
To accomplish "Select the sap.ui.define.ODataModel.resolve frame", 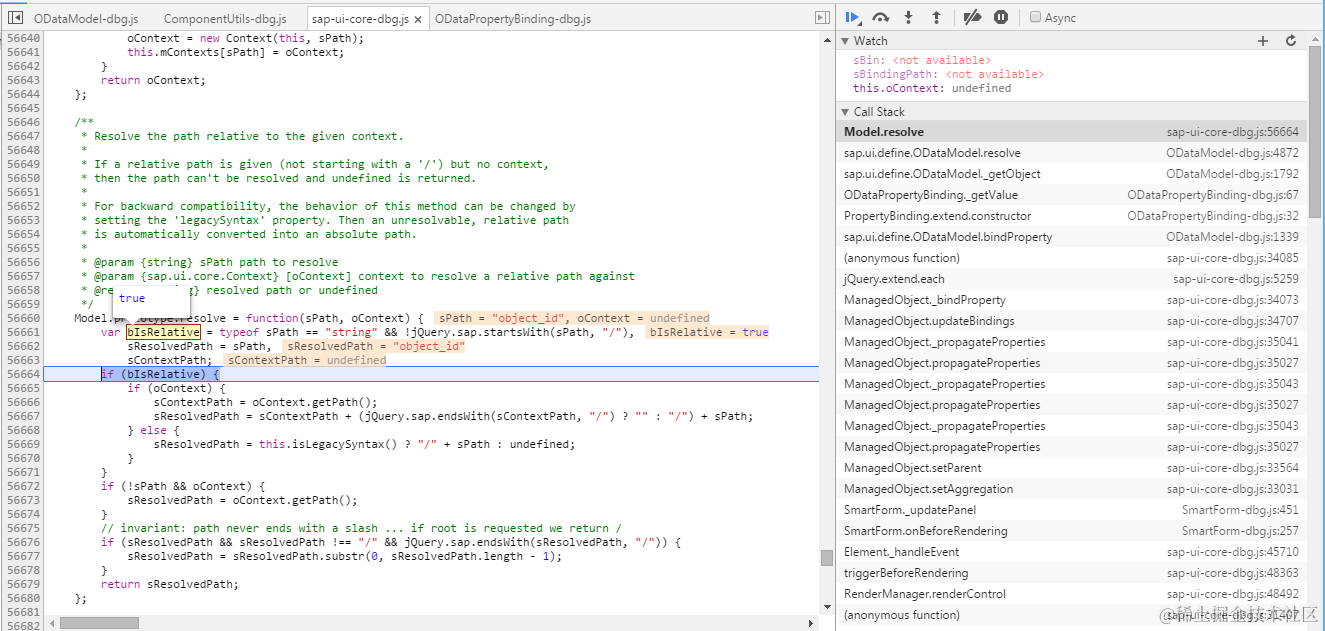I will click(1071, 153).
